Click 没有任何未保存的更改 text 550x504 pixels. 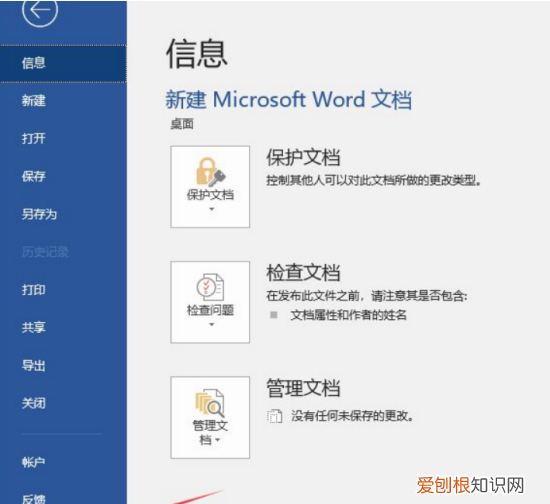[x=352, y=416]
